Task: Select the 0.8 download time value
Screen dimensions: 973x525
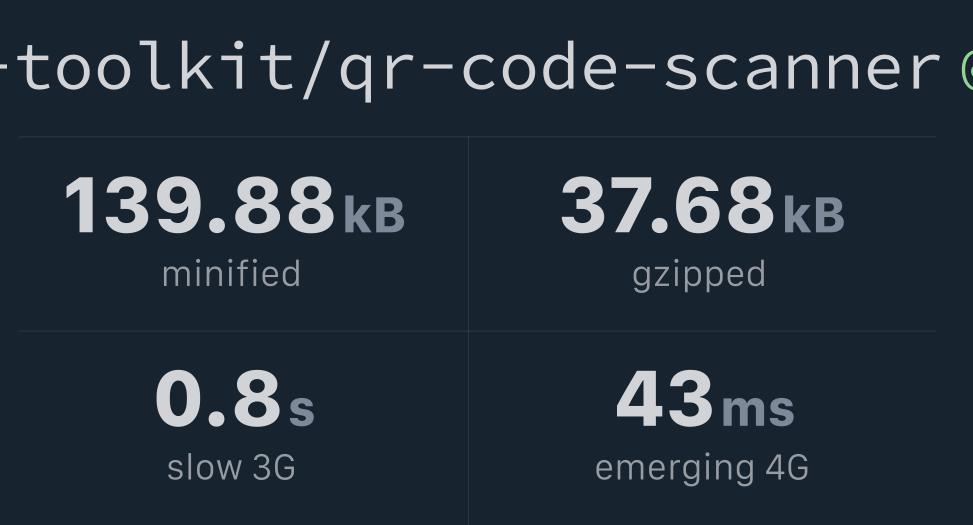Action: pyautogui.click(x=218, y=399)
